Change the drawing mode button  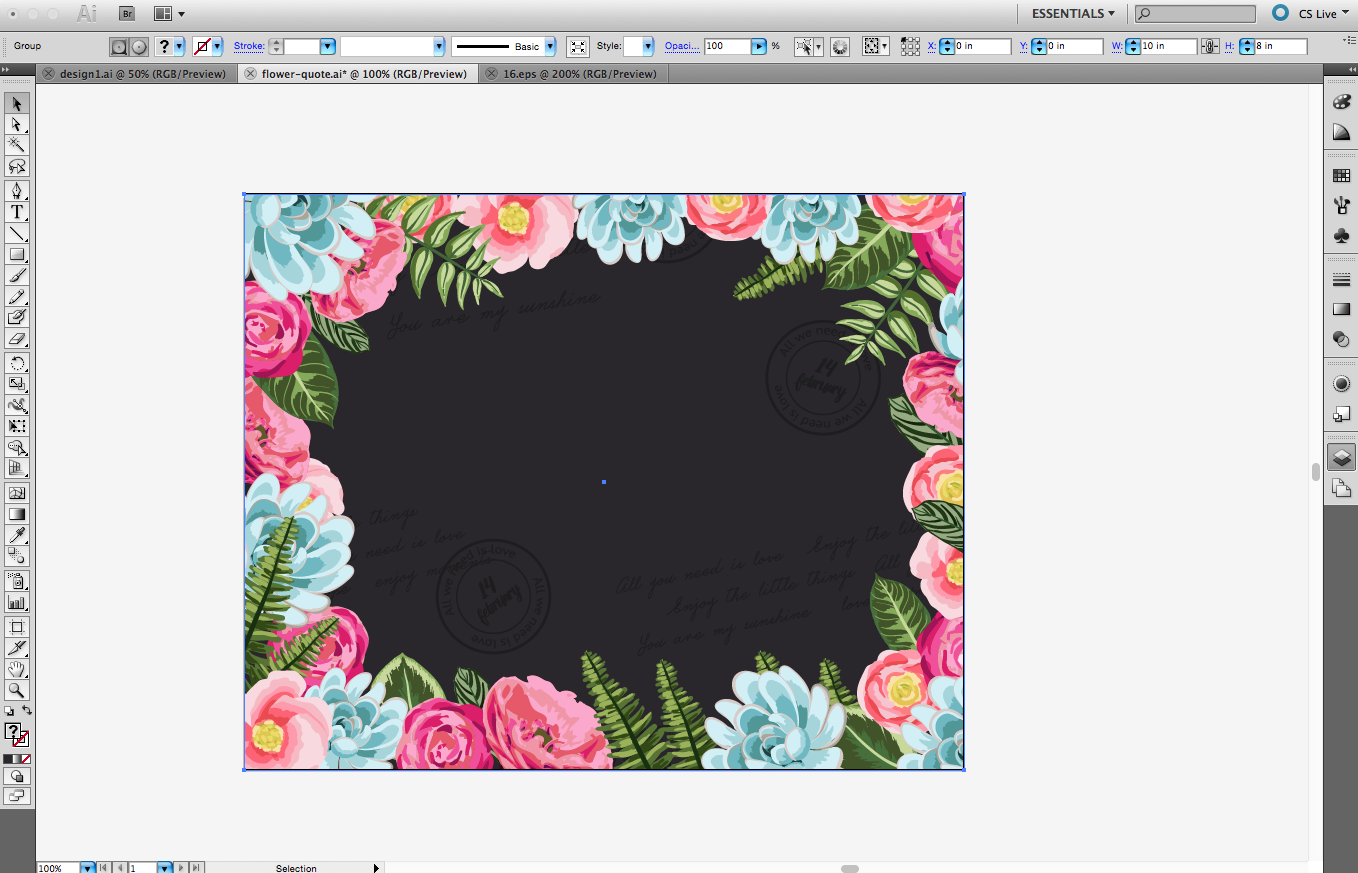point(17,776)
